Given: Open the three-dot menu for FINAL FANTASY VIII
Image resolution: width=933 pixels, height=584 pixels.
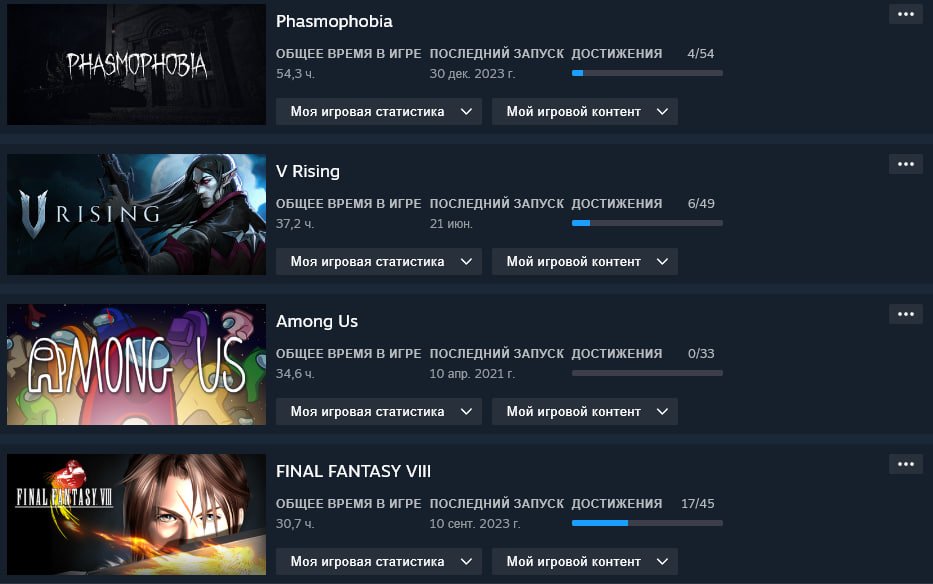Looking at the screenshot, I should click(906, 464).
